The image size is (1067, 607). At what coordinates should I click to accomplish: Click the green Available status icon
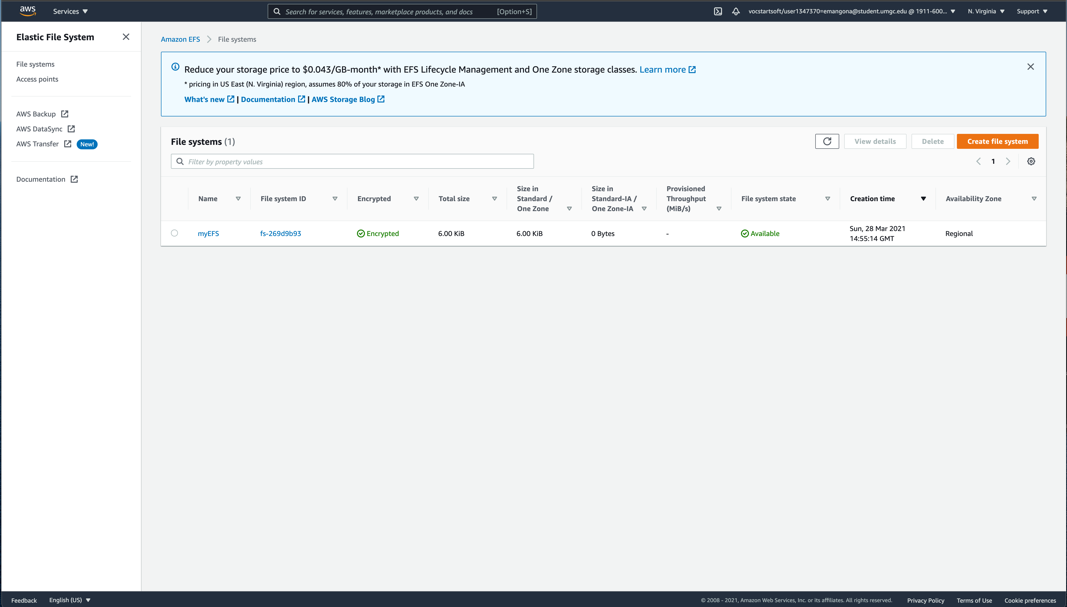744,233
